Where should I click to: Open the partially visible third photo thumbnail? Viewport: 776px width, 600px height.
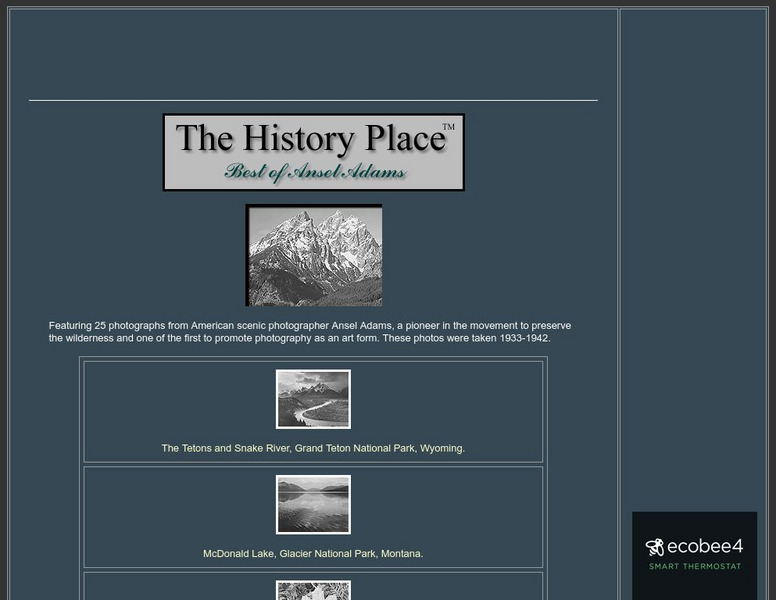313,590
